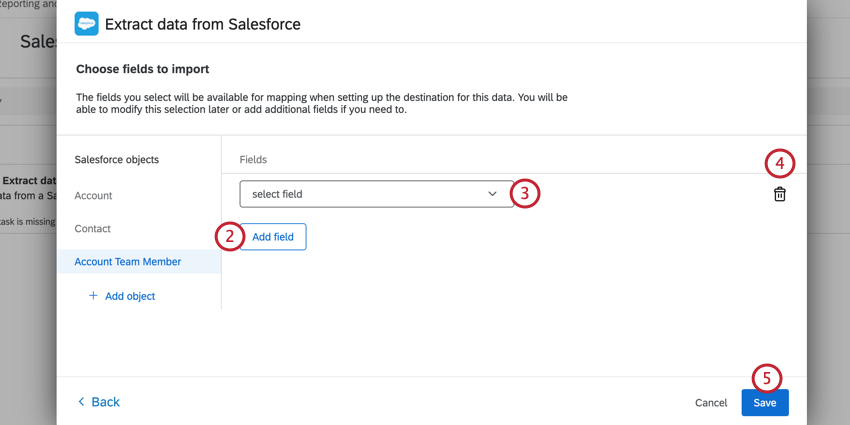The height and width of the screenshot is (425, 850).
Task: Click the 'Fields' column label
Action: (x=253, y=159)
